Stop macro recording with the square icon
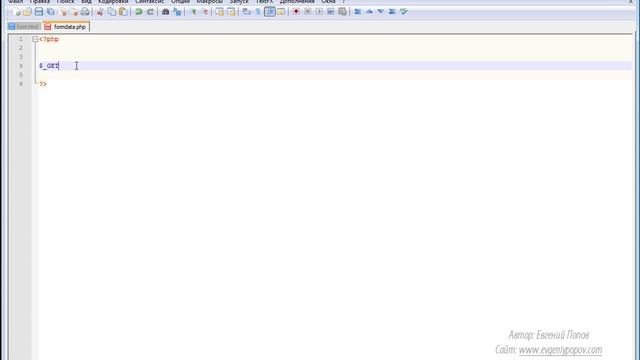Image resolution: width=640 pixels, height=360 pixels. (x=308, y=12)
